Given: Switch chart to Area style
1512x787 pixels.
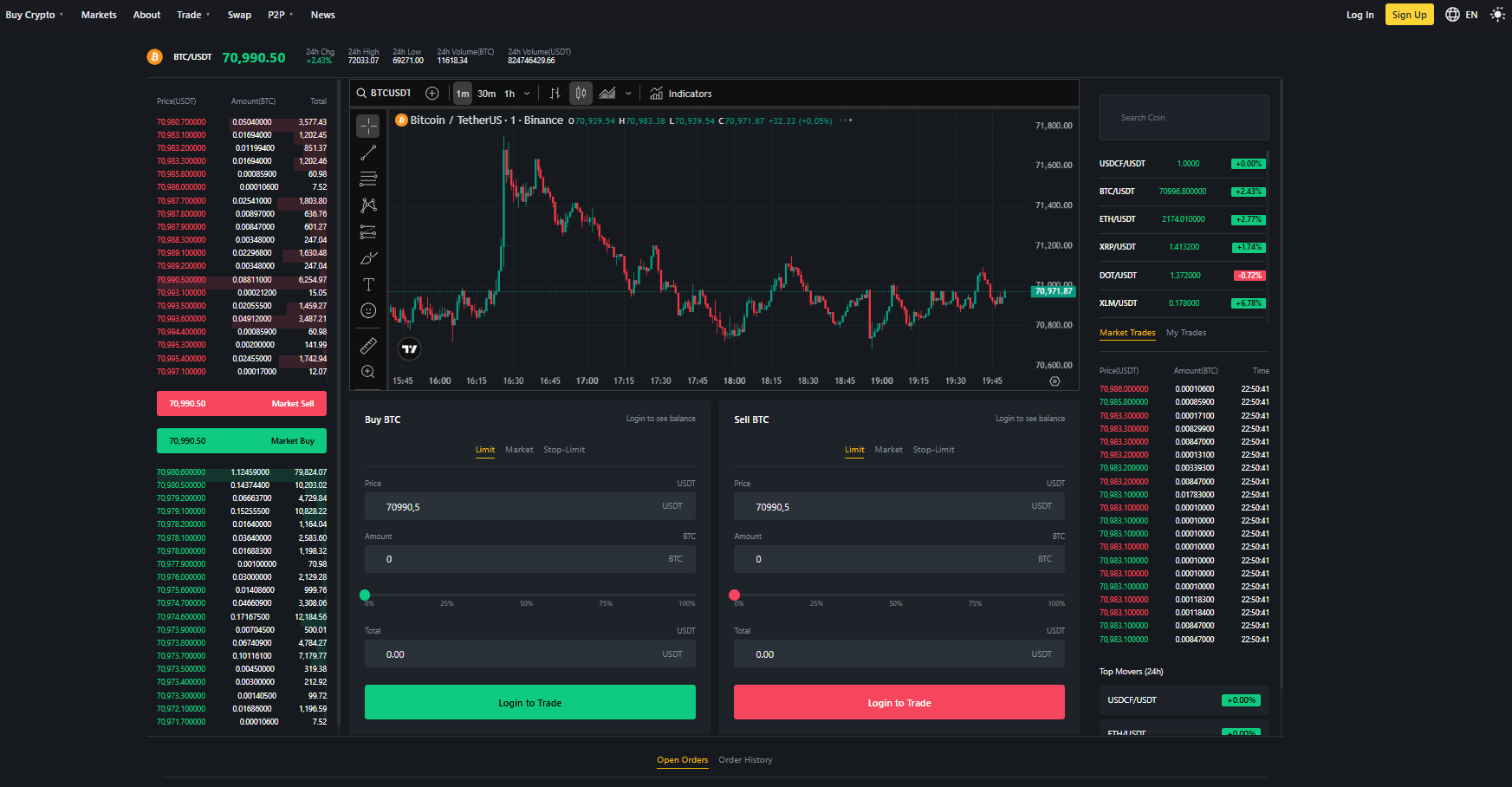Looking at the screenshot, I should (607, 94).
